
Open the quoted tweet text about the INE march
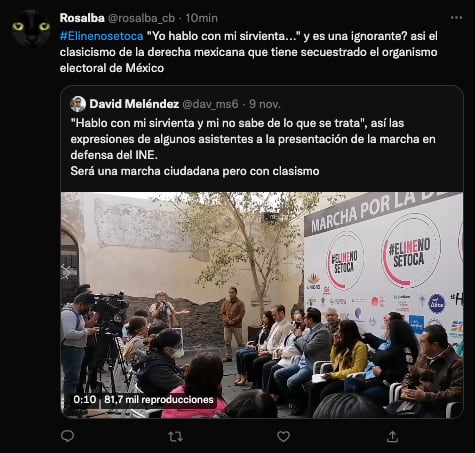pyautogui.click(x=253, y=147)
